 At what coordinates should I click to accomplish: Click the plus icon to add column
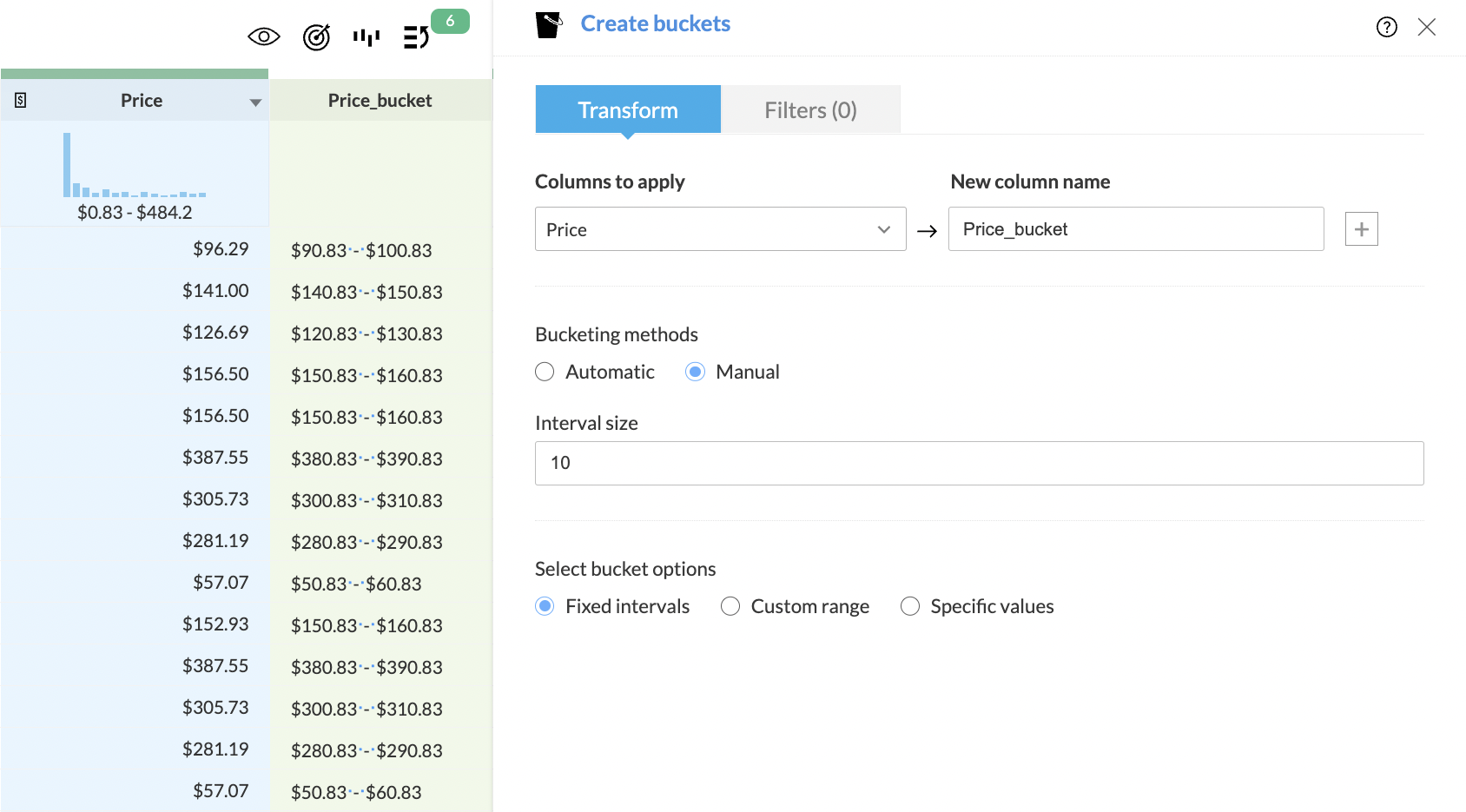point(1361,229)
